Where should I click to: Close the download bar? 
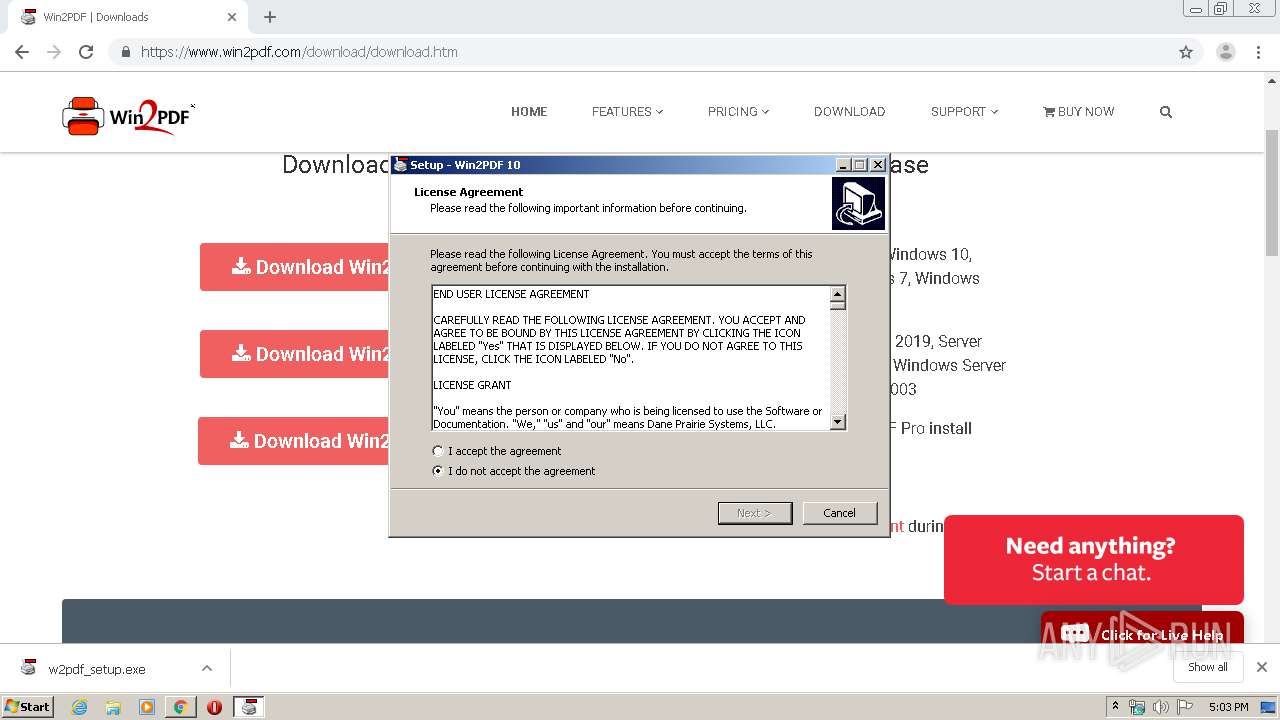click(1262, 667)
